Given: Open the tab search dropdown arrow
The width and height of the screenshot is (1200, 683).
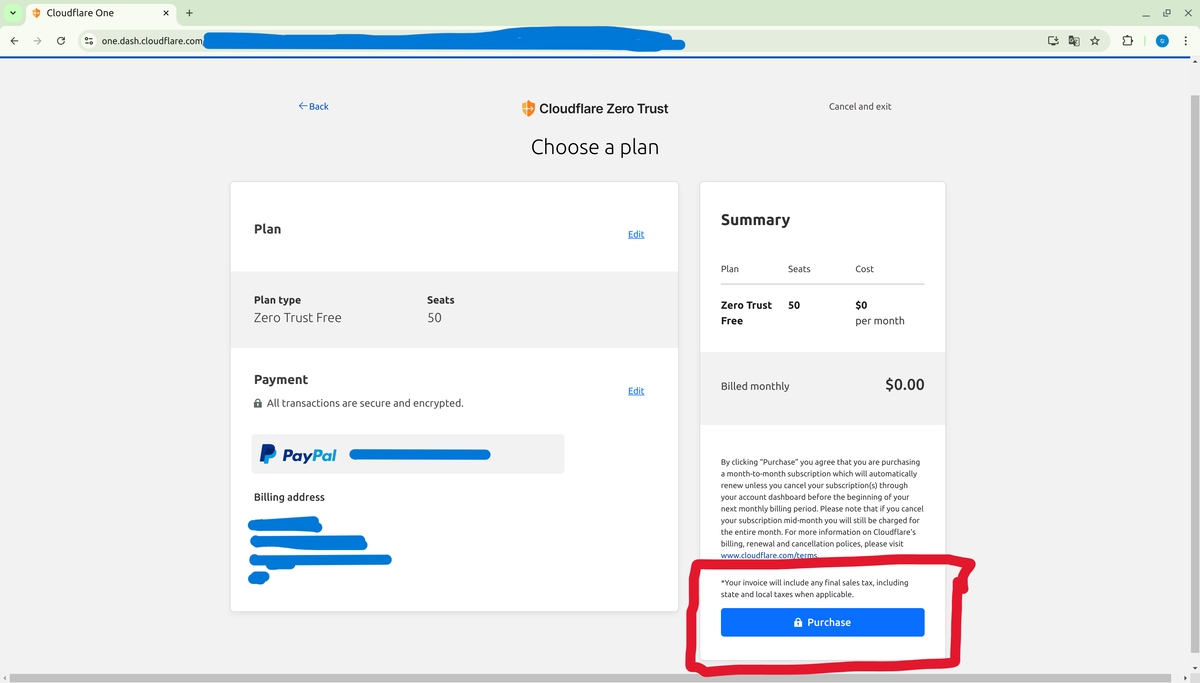Looking at the screenshot, I should tap(12, 13).
